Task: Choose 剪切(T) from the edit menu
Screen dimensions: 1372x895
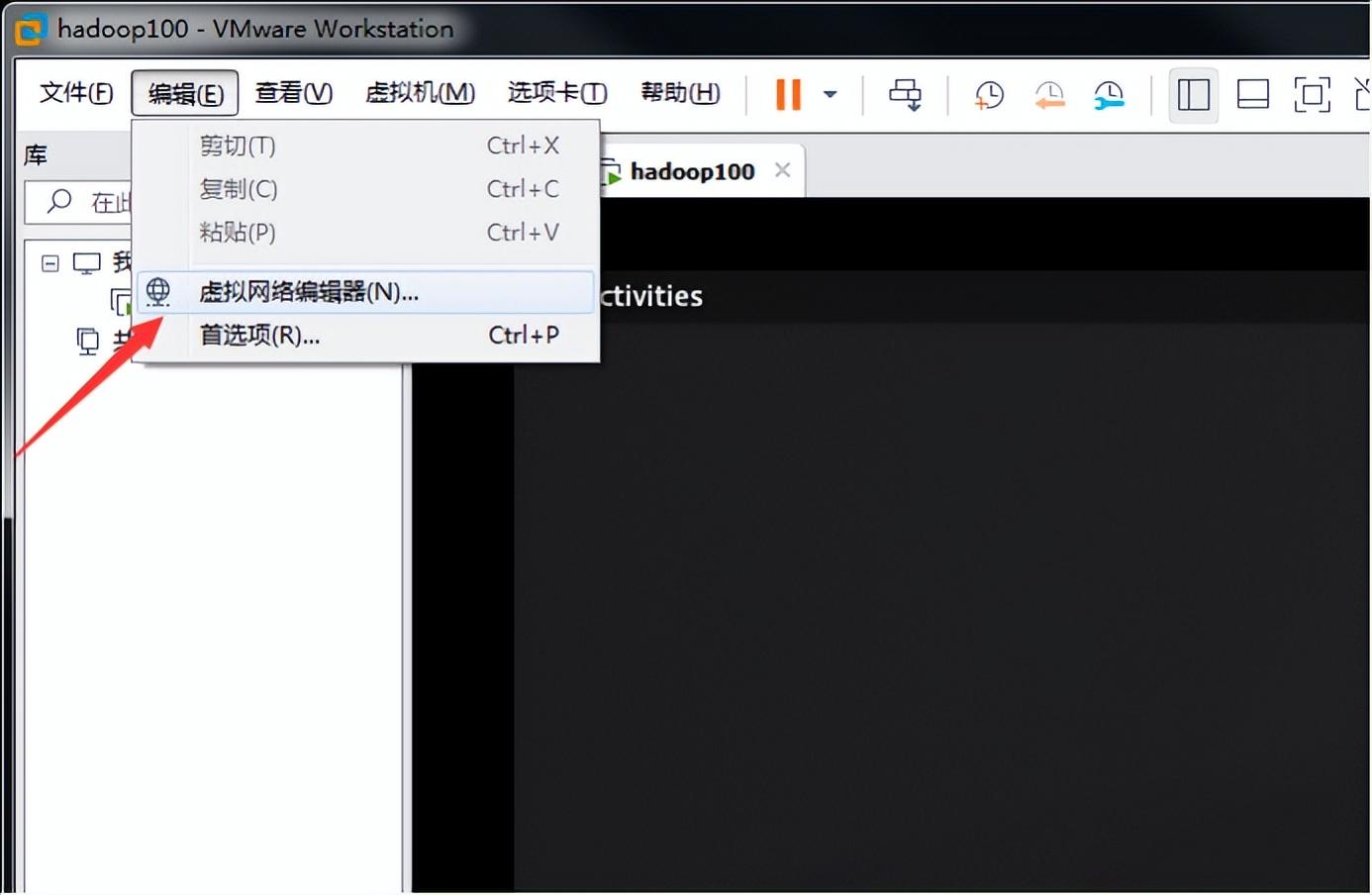Action: click(366, 146)
